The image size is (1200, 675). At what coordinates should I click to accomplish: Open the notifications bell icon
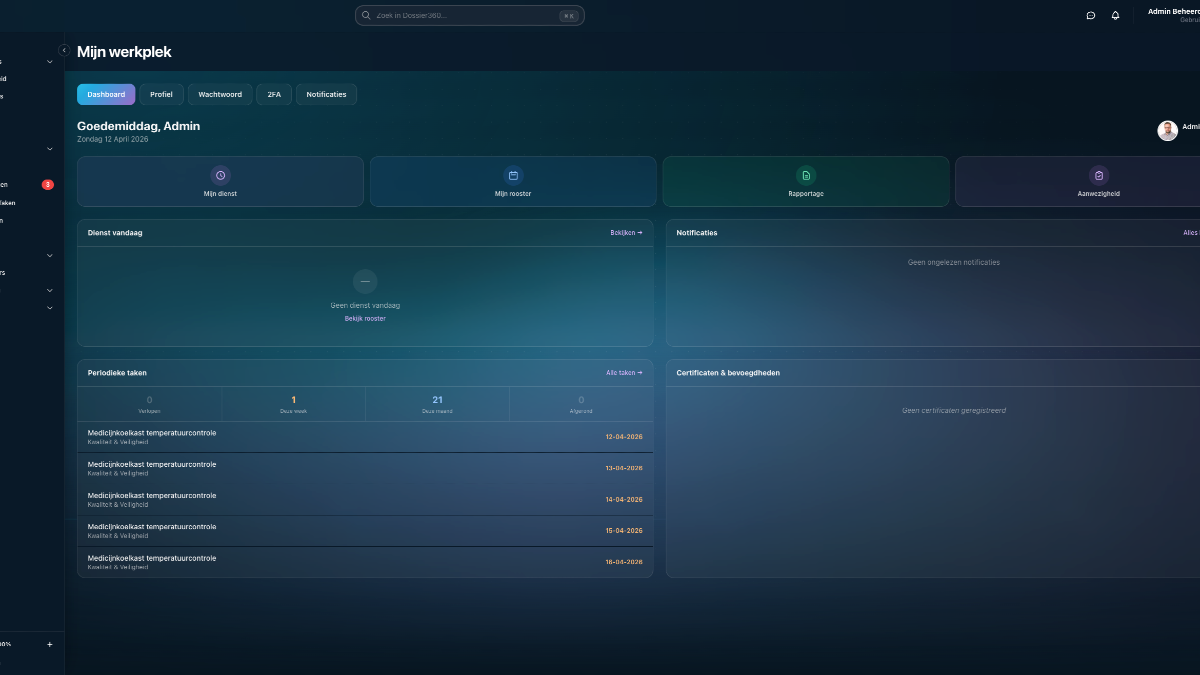tap(1115, 15)
